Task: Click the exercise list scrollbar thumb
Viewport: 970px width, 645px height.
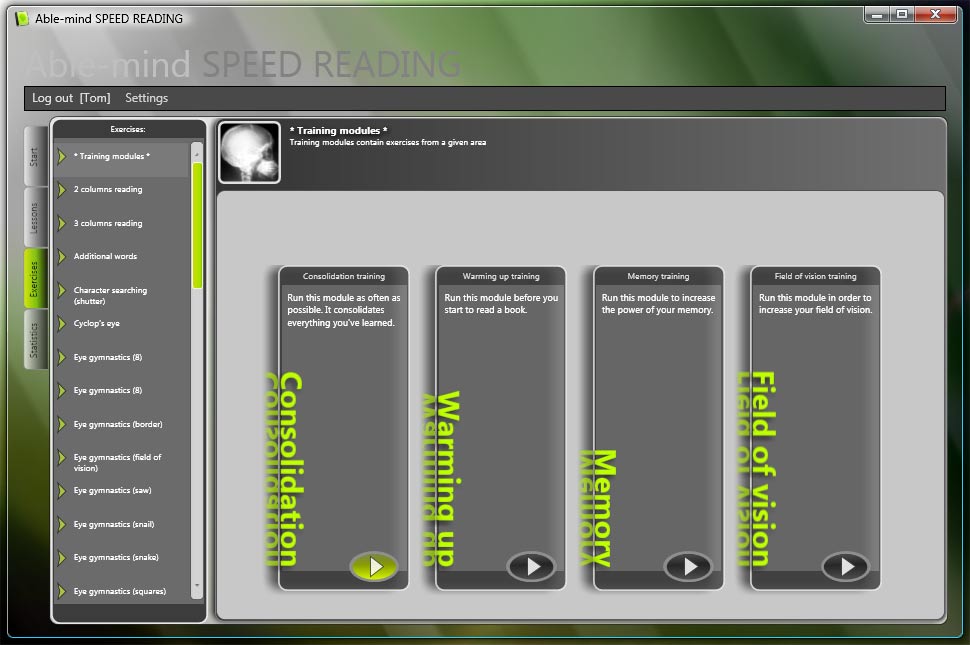Action: (x=197, y=225)
